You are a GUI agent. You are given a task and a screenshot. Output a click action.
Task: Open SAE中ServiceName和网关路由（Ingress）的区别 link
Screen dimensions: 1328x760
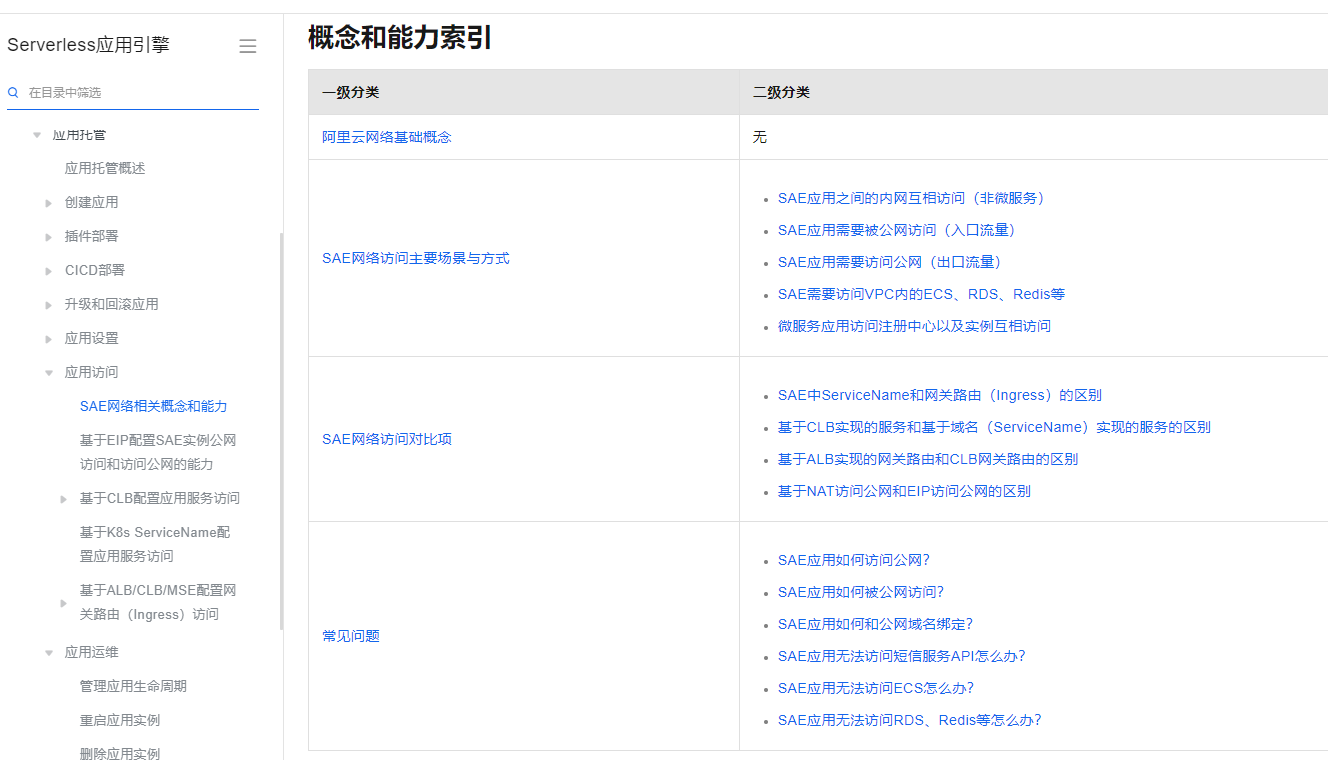coord(940,395)
